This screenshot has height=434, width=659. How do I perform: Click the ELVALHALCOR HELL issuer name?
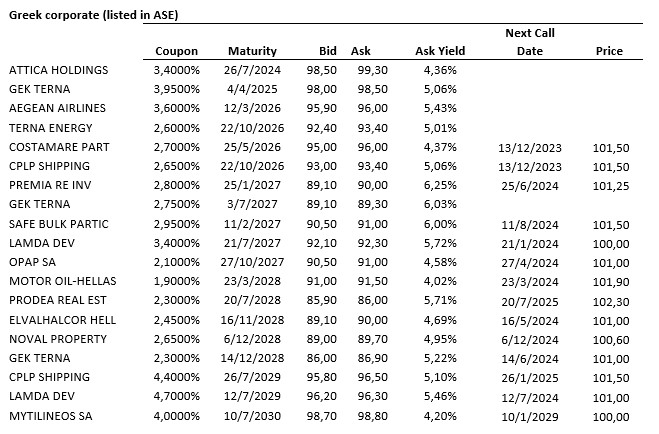click(62, 320)
